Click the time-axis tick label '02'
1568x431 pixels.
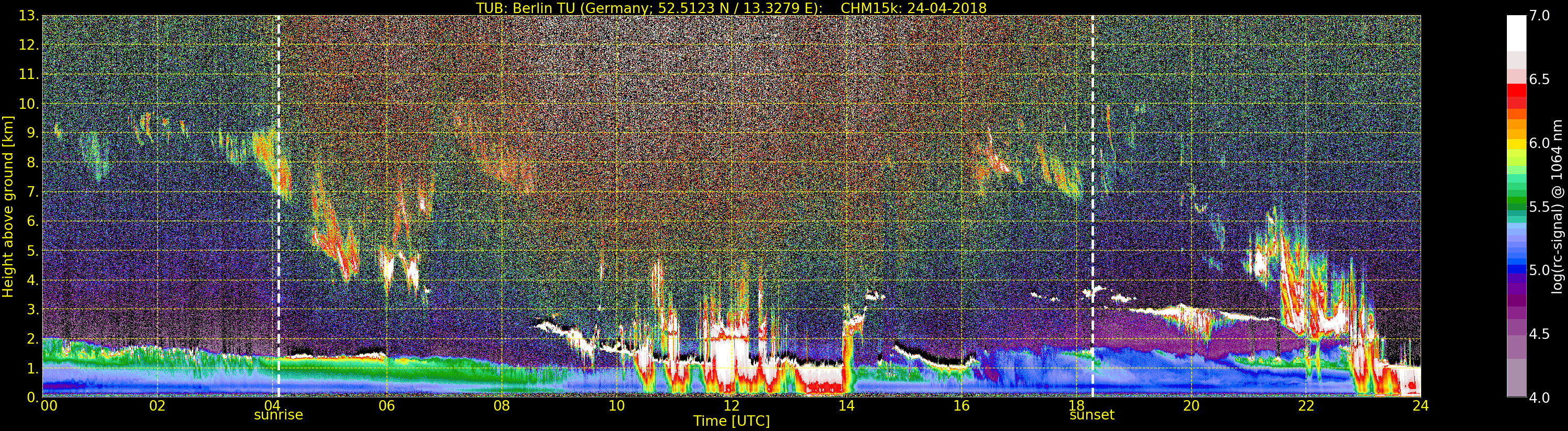[x=157, y=405]
